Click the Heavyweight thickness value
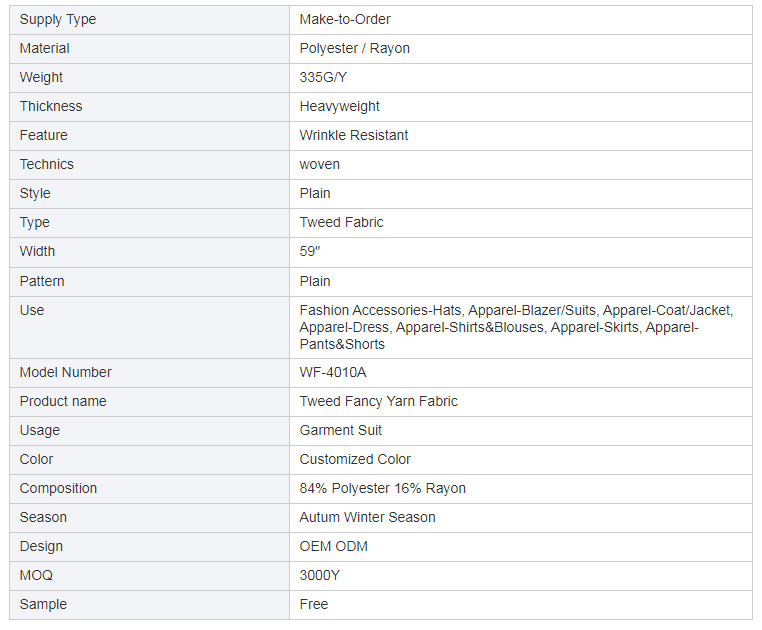The image size is (762, 630). [339, 106]
